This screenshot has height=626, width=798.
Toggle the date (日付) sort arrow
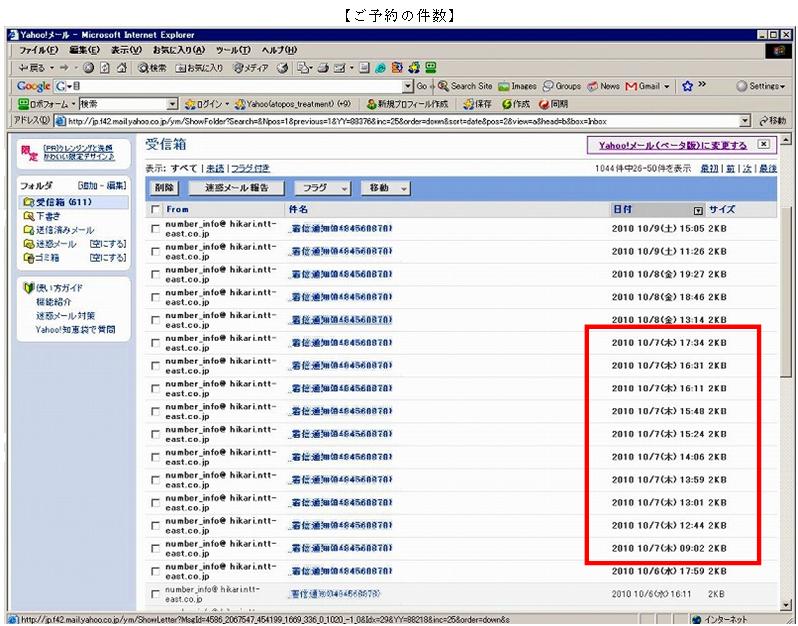pyautogui.click(x=698, y=210)
